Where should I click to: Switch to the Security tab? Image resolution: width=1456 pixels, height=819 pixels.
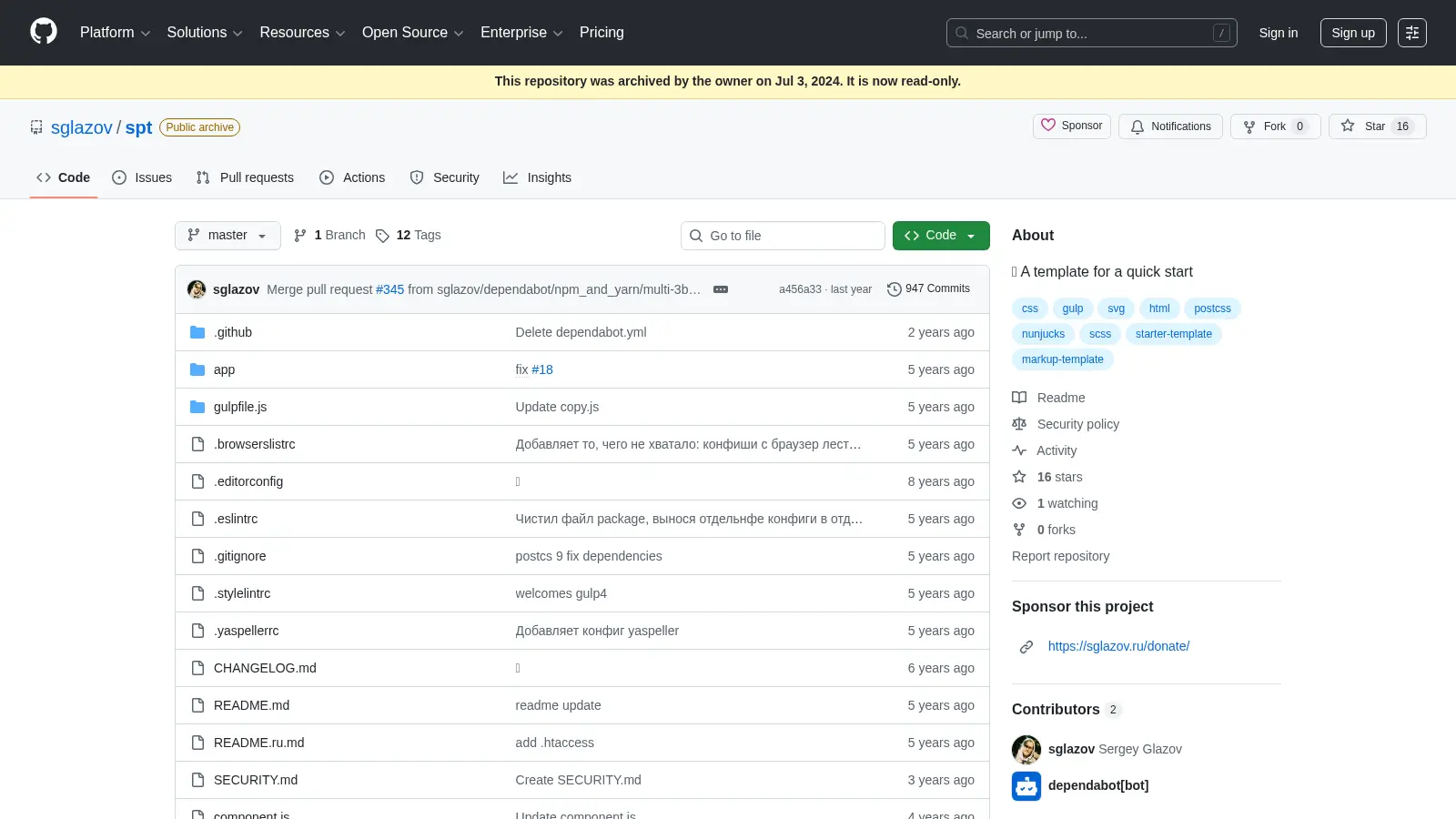[x=444, y=177]
